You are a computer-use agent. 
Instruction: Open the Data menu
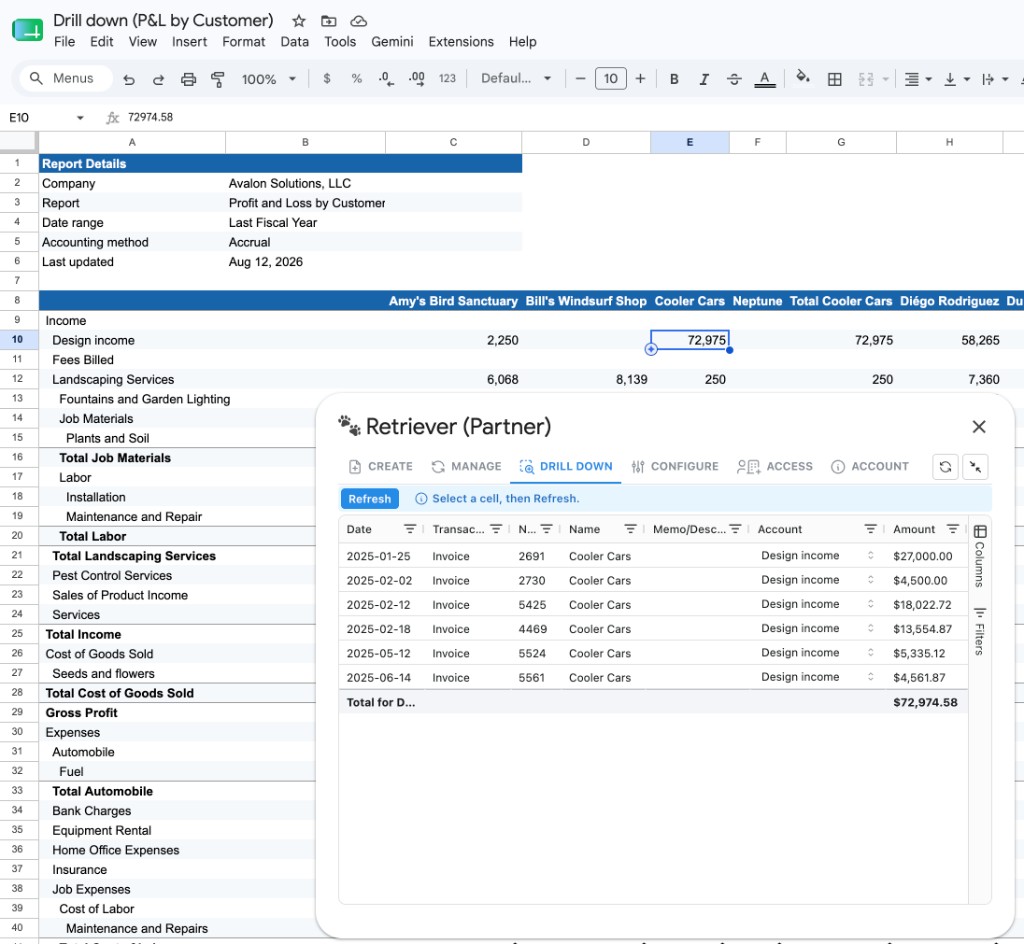[295, 42]
